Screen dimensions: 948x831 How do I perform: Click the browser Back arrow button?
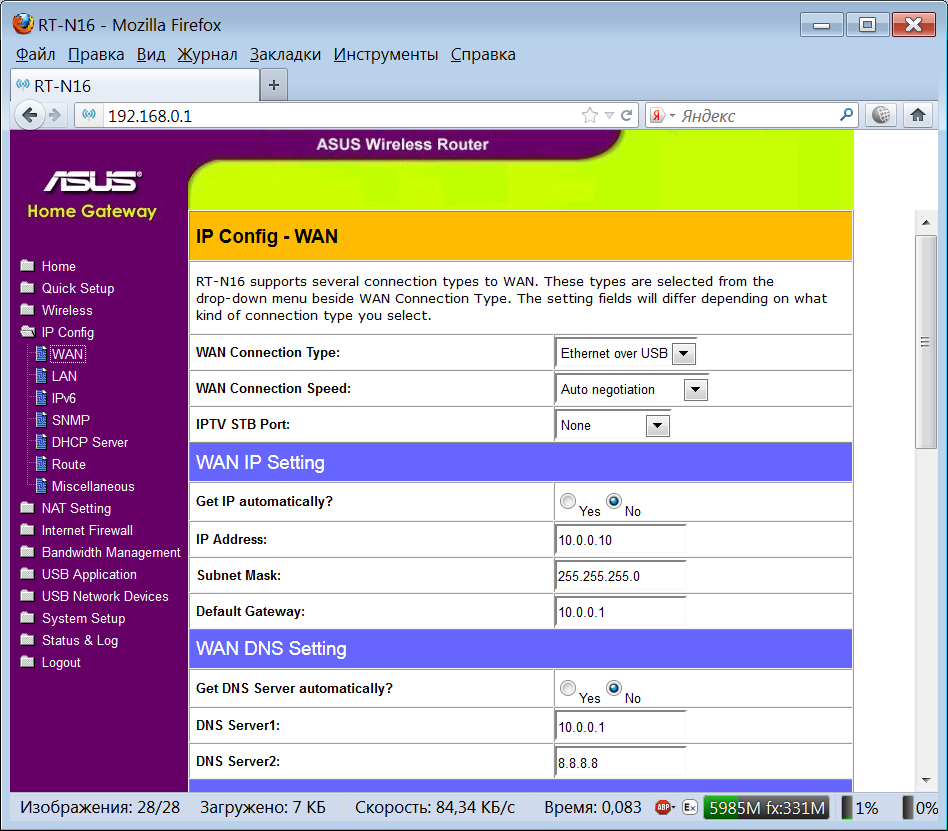click(x=30, y=115)
